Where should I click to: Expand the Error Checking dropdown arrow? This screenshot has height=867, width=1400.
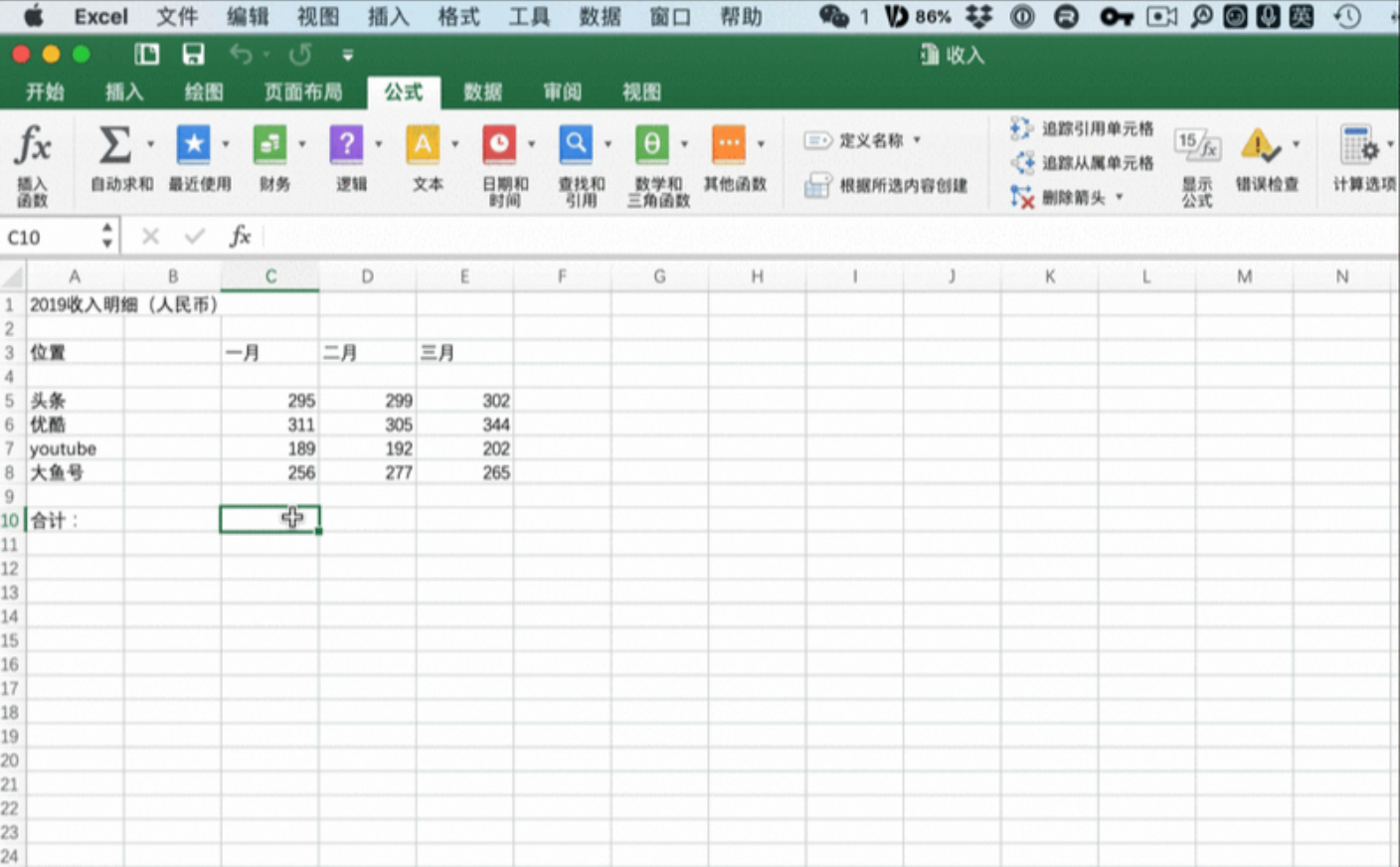[x=1296, y=144]
